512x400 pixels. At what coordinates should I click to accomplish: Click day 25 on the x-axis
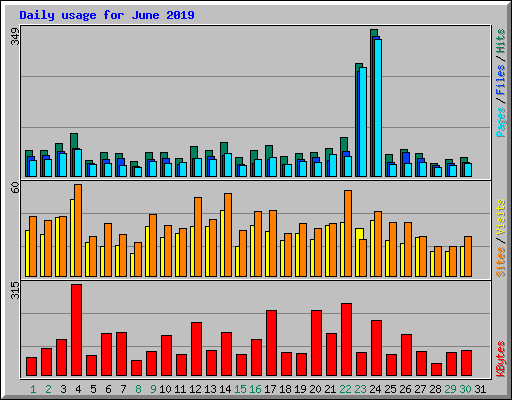pyautogui.click(x=390, y=389)
